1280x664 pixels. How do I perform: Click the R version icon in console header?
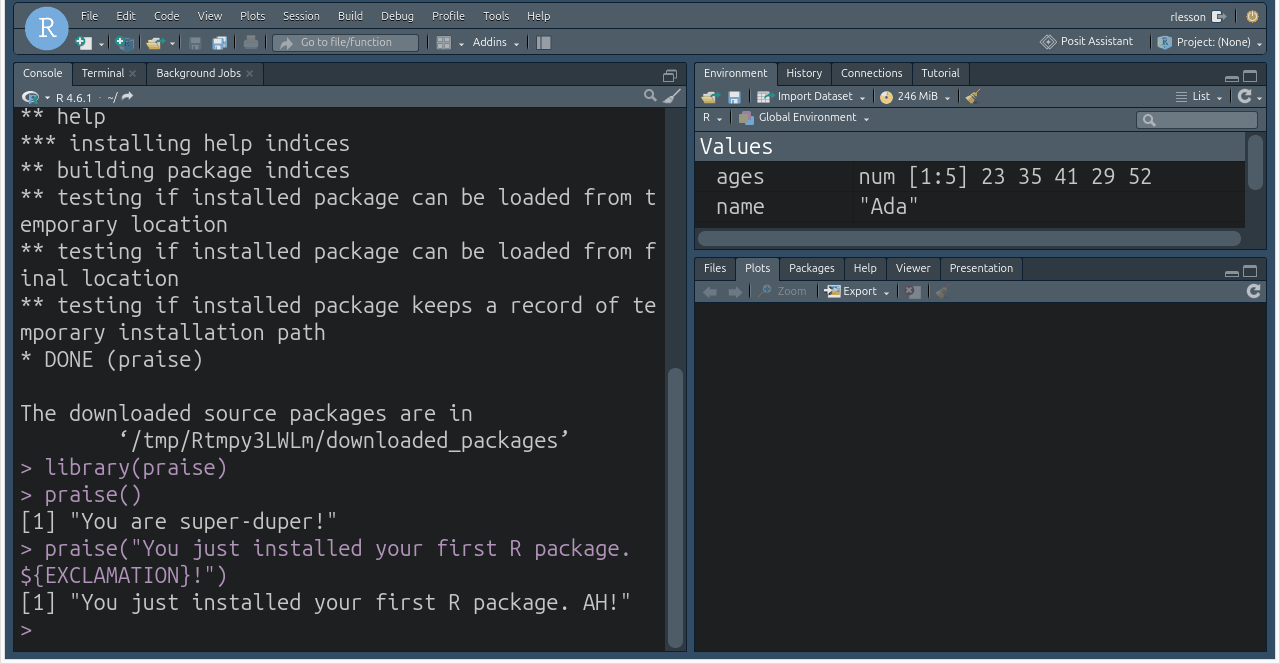click(30, 97)
